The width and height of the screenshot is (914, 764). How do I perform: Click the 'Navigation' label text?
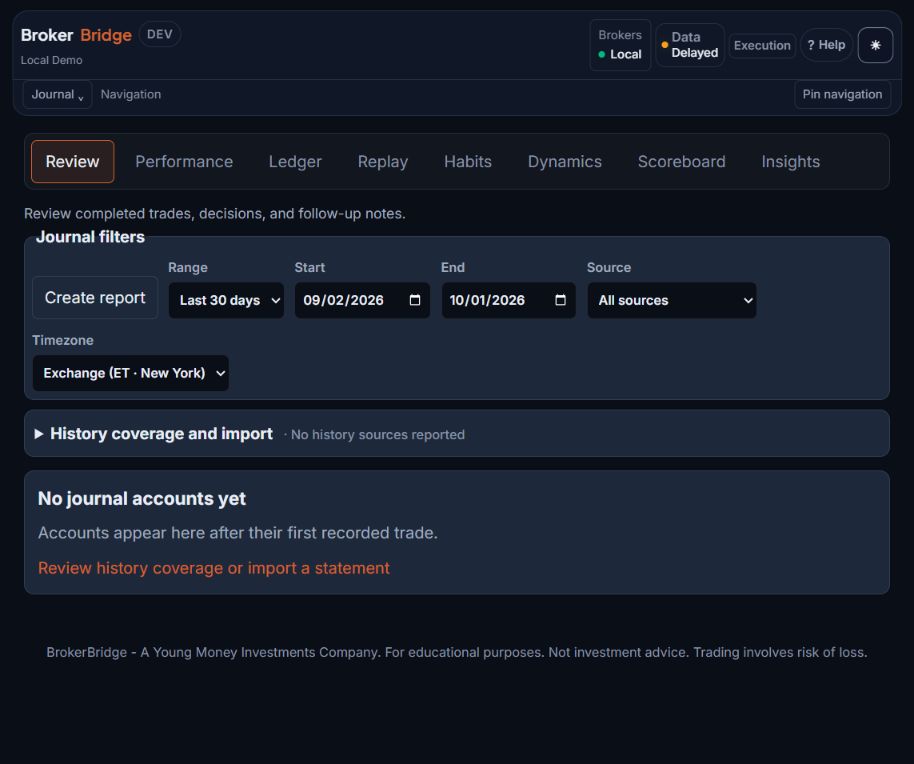point(131,94)
